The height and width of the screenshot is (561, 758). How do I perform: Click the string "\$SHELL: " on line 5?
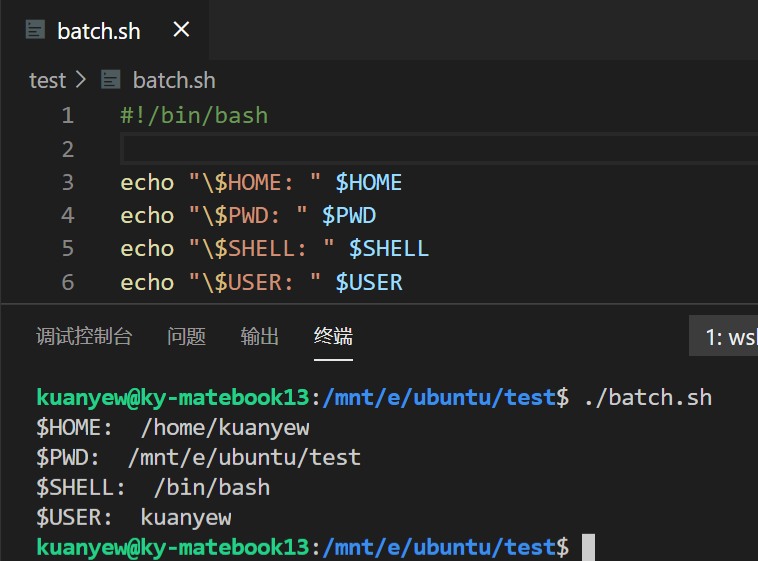click(262, 249)
